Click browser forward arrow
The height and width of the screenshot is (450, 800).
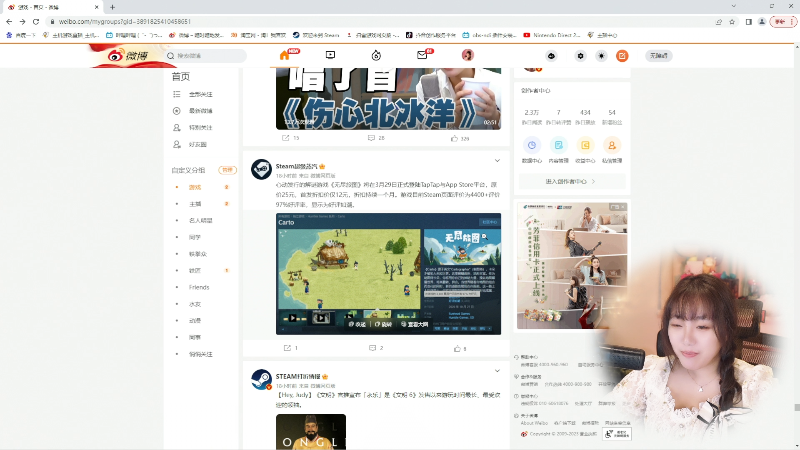click(x=22, y=21)
